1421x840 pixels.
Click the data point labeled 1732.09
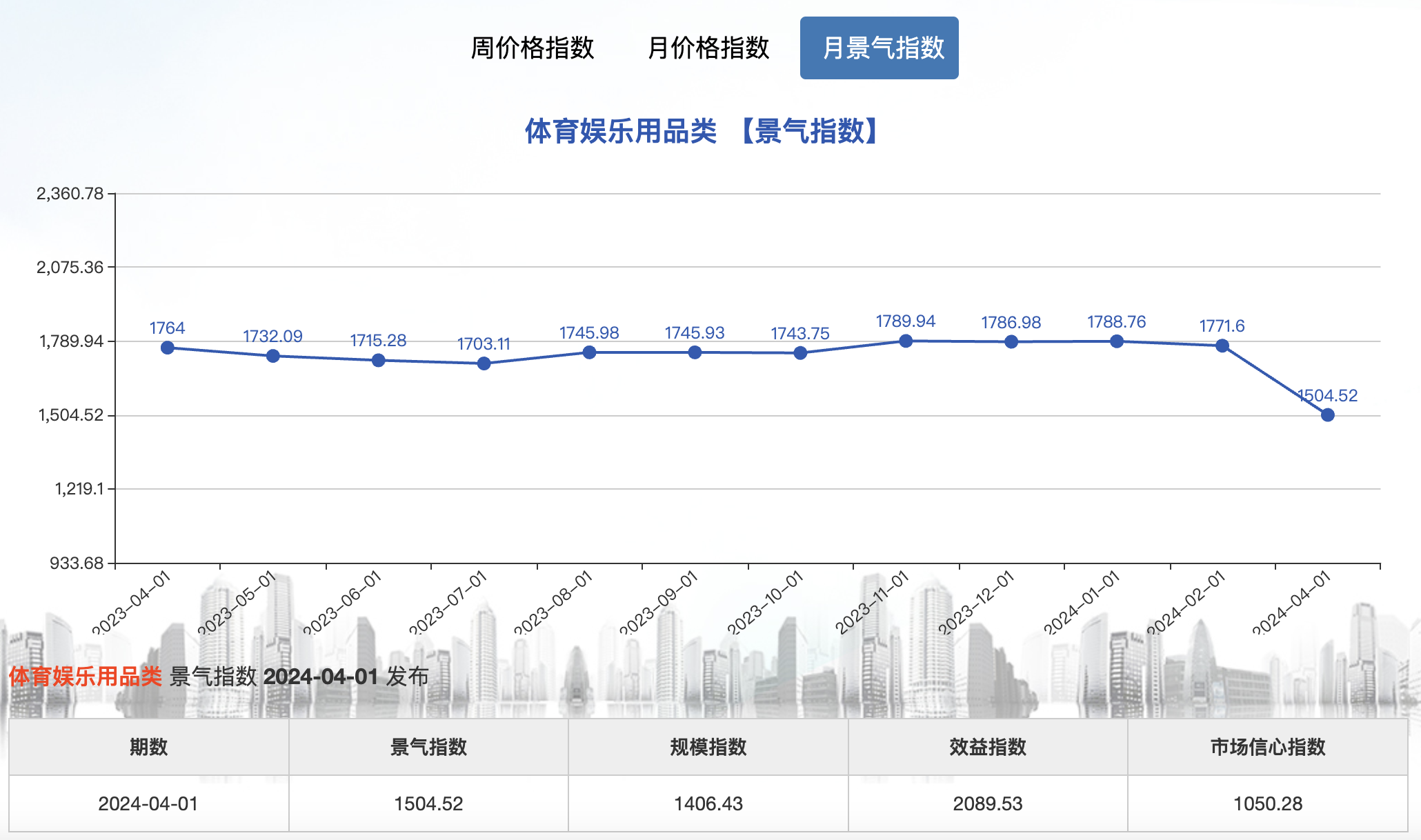pyautogui.click(x=273, y=356)
